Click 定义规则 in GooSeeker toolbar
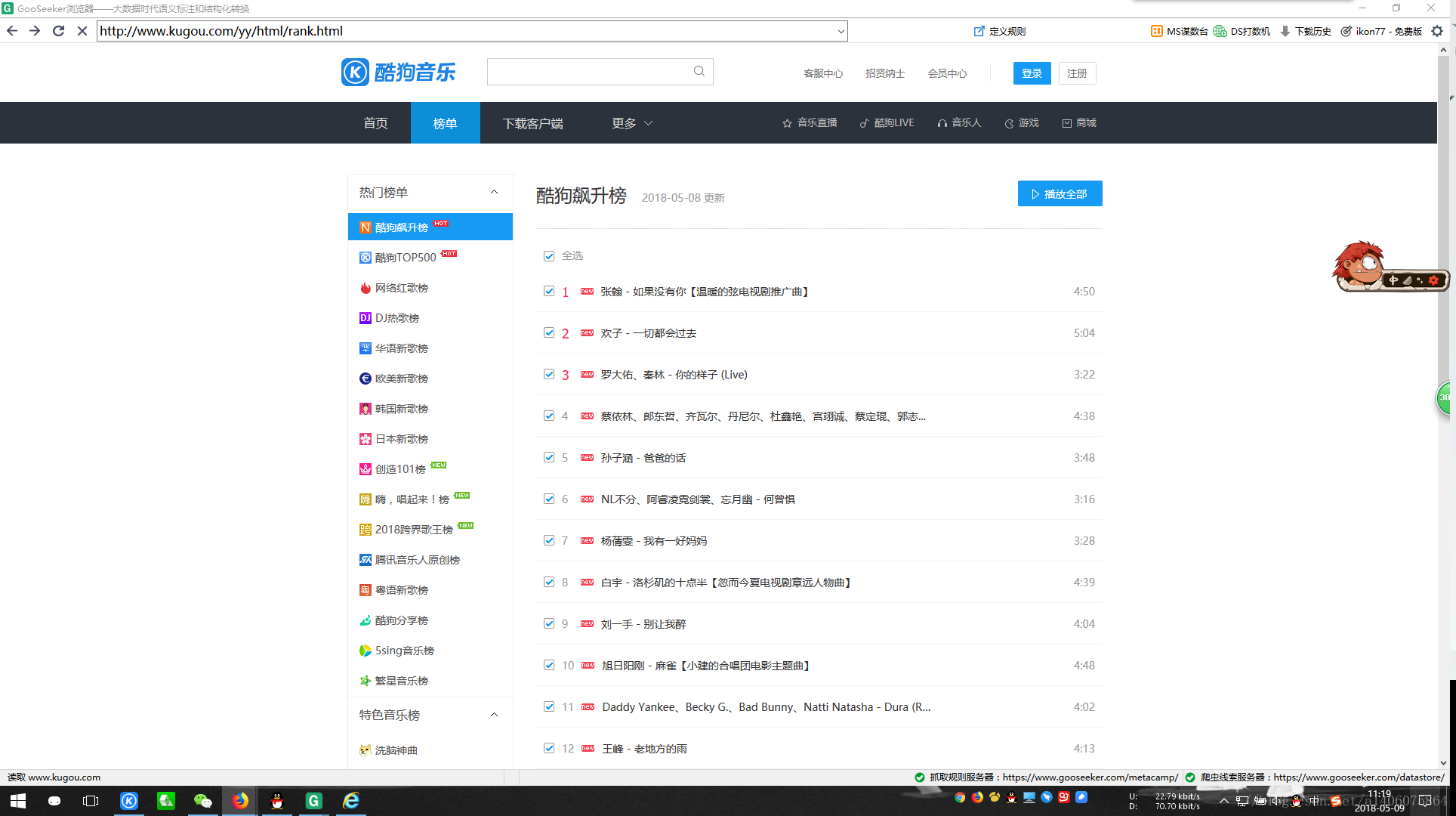Image resolution: width=1456 pixels, height=816 pixels. pos(1000,31)
